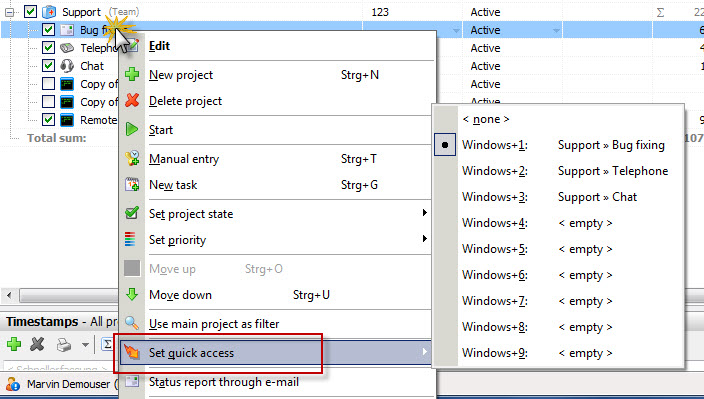
Task: Expand the Set project state submenu
Action: (287, 214)
